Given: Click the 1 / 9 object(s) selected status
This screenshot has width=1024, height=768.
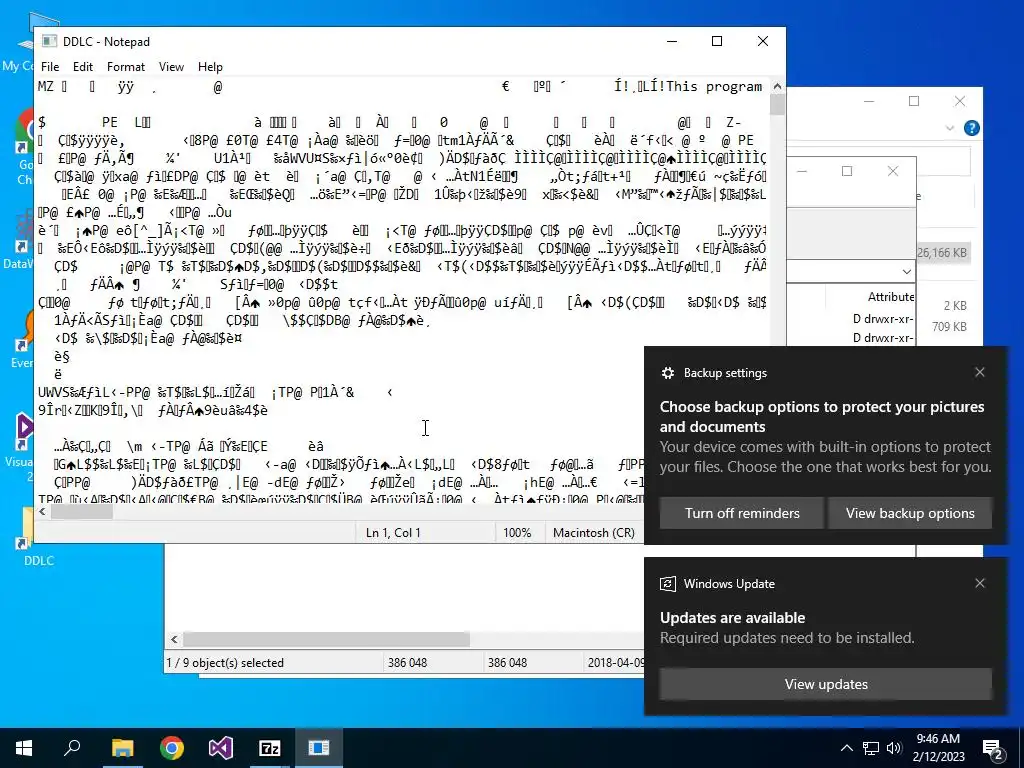Looking at the screenshot, I should (x=225, y=662).
